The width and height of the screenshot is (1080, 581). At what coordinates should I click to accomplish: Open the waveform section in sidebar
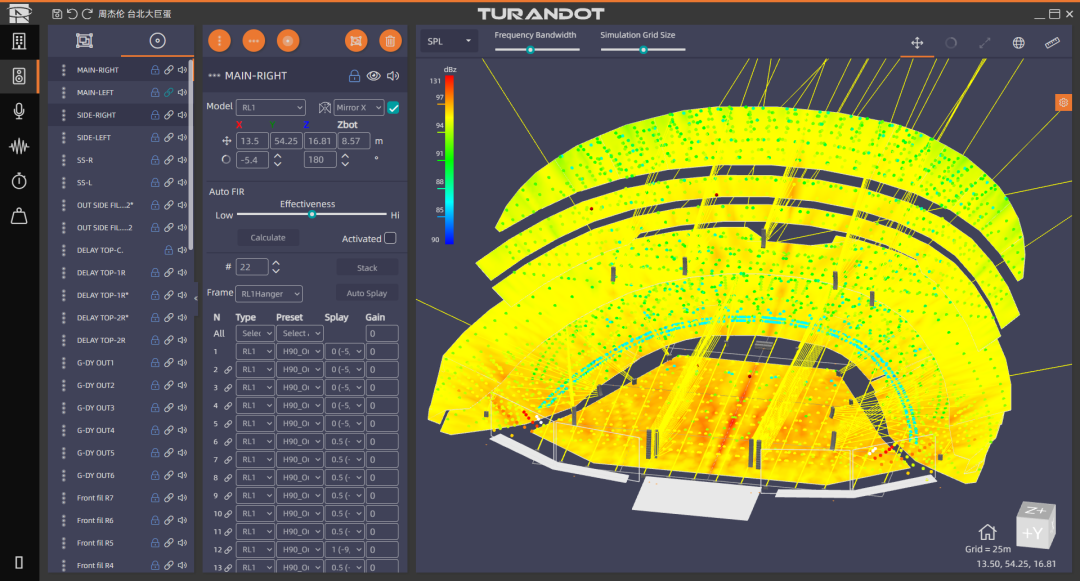click(19, 146)
